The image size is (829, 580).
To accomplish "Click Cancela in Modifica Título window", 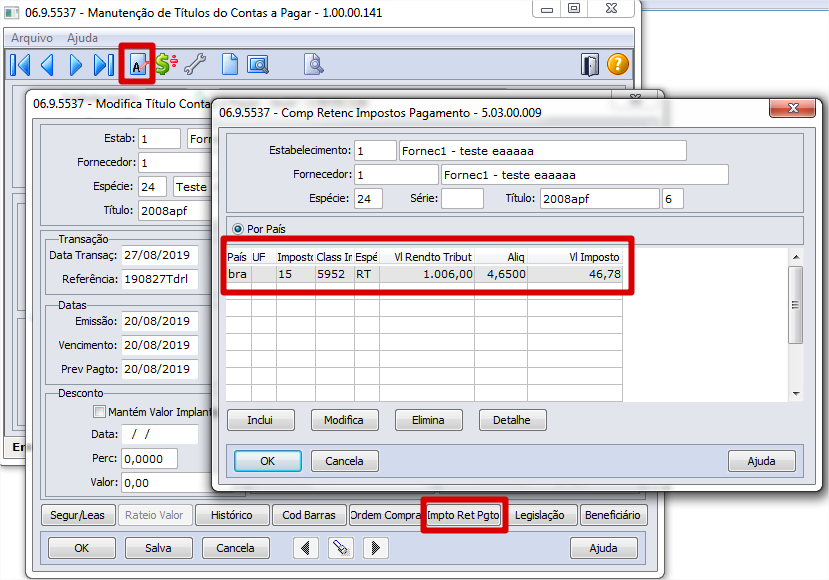I will (235, 548).
